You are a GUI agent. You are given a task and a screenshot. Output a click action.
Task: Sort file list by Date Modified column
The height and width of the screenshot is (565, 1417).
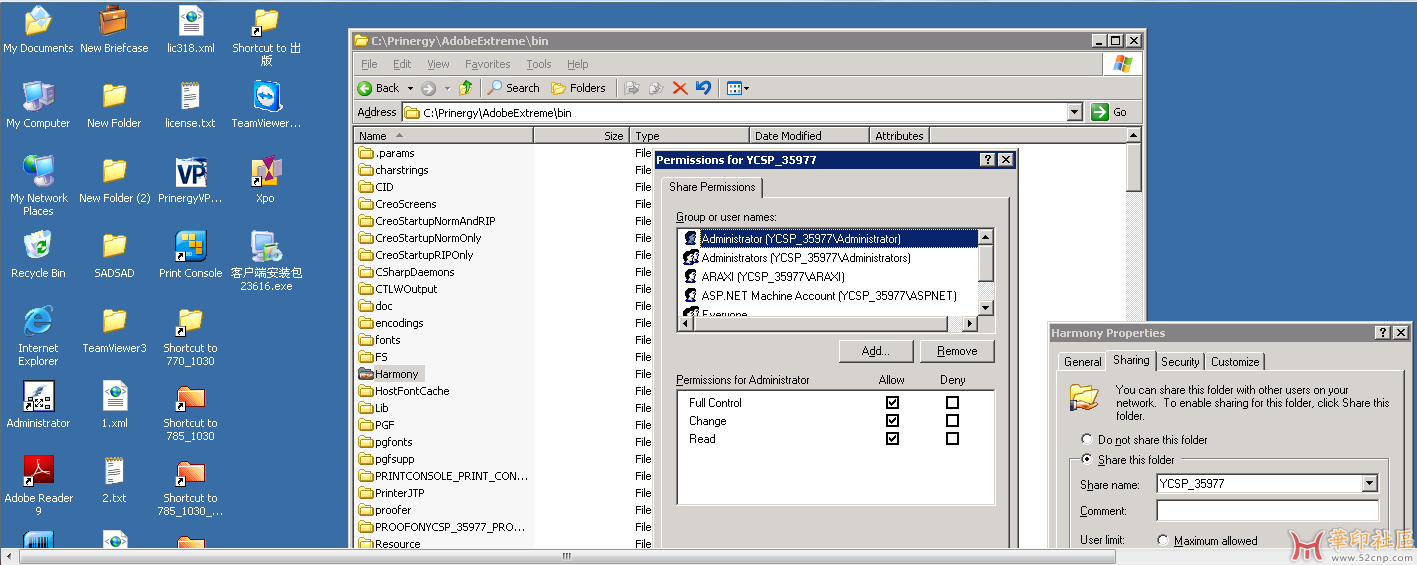tap(809, 135)
